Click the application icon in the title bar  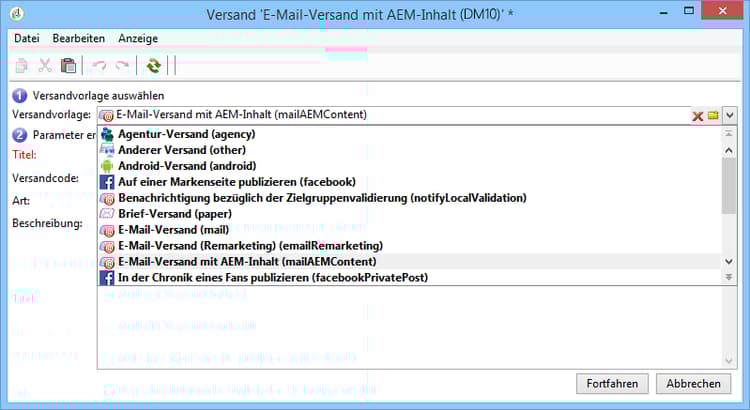(17, 13)
